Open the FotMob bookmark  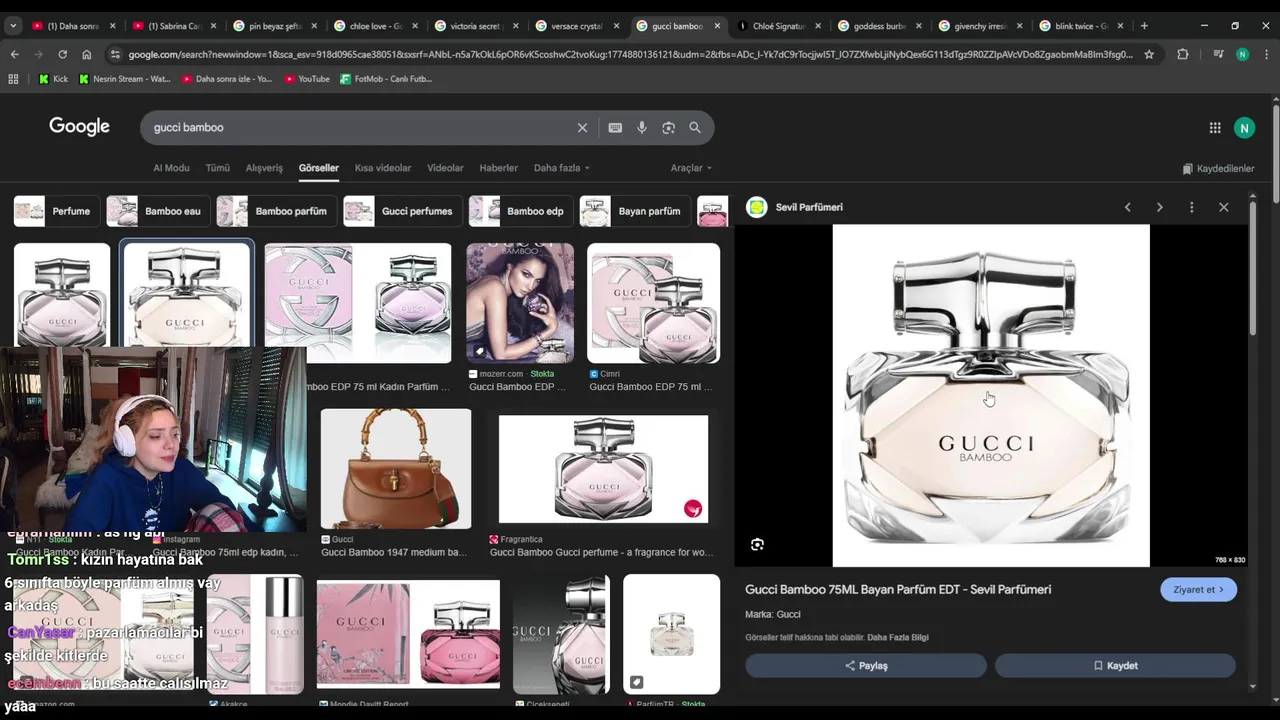coord(386,79)
